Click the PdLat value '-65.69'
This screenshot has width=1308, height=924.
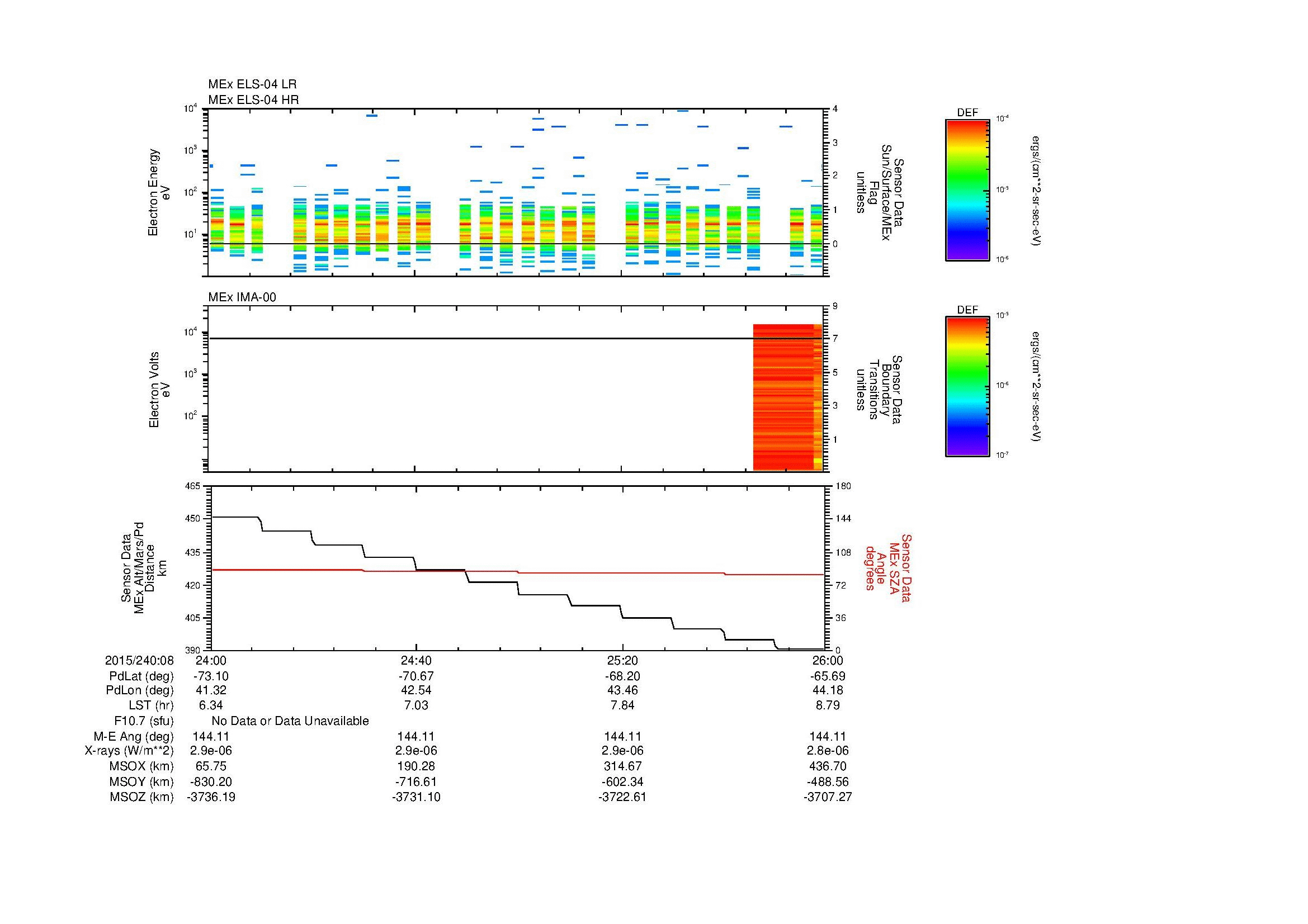pyautogui.click(x=828, y=676)
